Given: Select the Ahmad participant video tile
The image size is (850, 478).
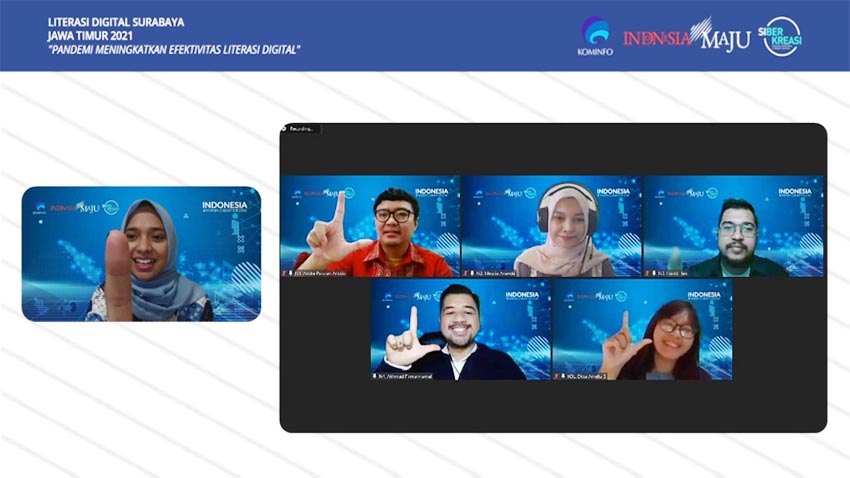Looking at the screenshot, I should click(x=461, y=329).
